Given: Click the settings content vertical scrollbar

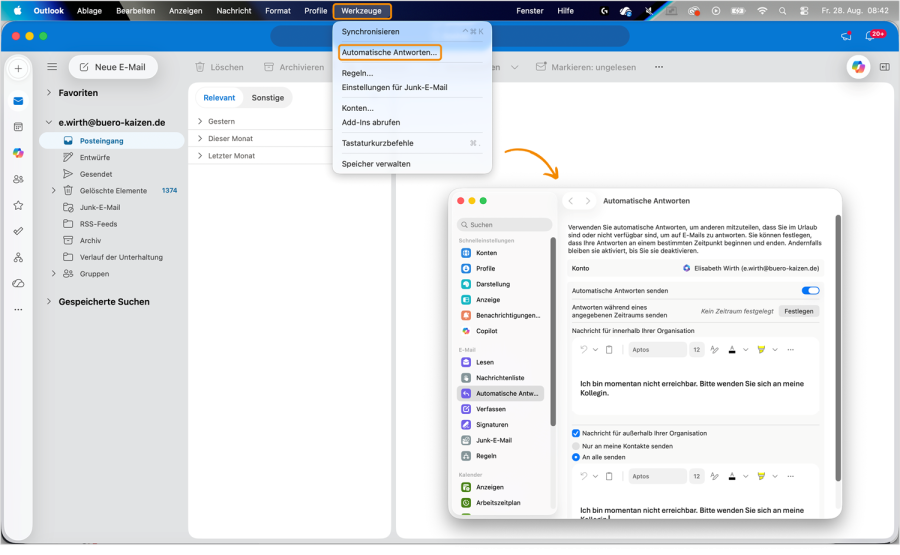Looking at the screenshot, I should pos(838,348).
